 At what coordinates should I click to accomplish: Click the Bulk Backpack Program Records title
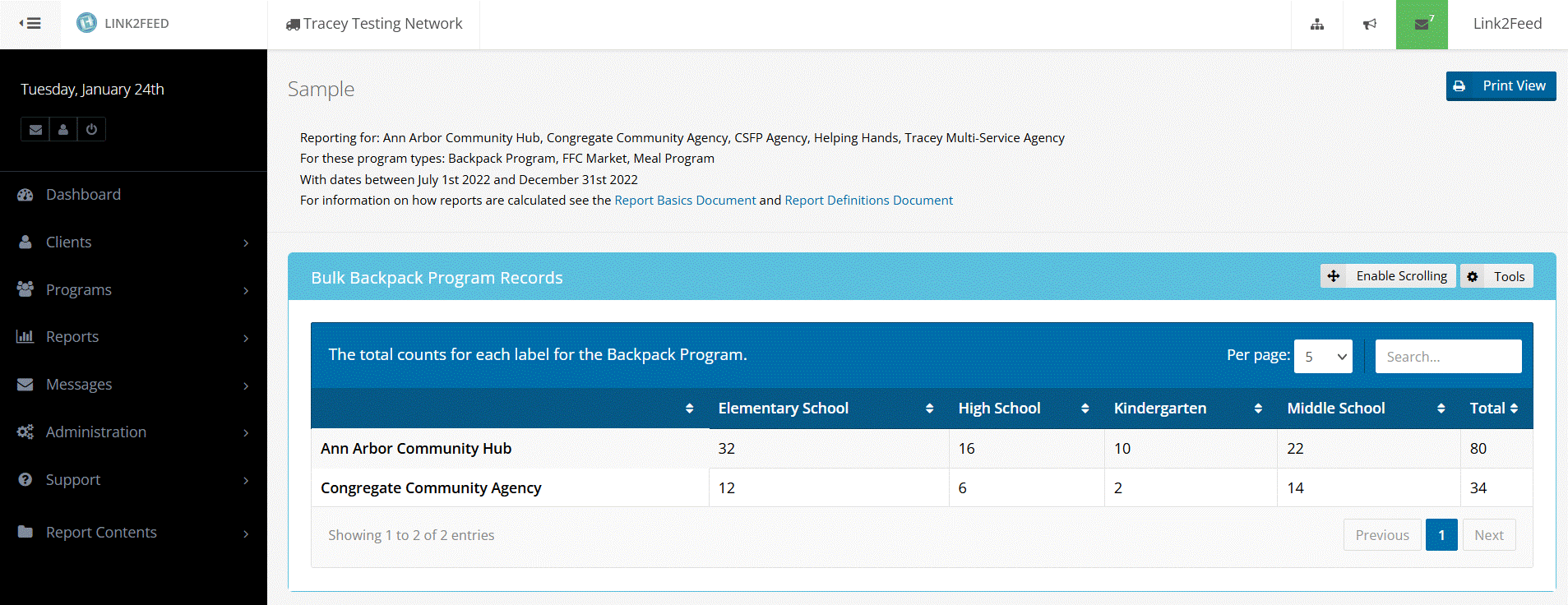coord(437,278)
